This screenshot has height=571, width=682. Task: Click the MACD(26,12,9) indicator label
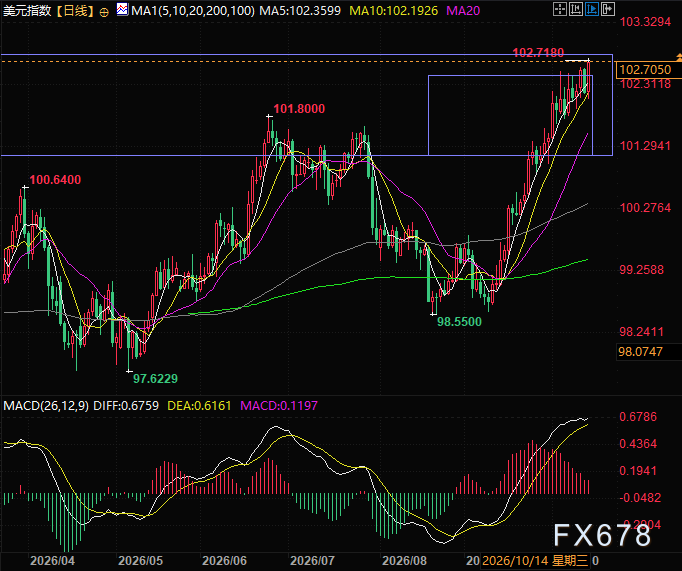[46, 406]
